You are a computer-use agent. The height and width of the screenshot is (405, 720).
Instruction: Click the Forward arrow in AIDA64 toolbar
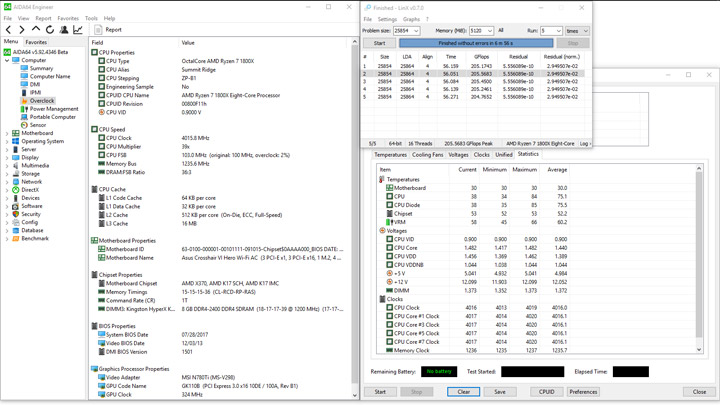(x=22, y=30)
